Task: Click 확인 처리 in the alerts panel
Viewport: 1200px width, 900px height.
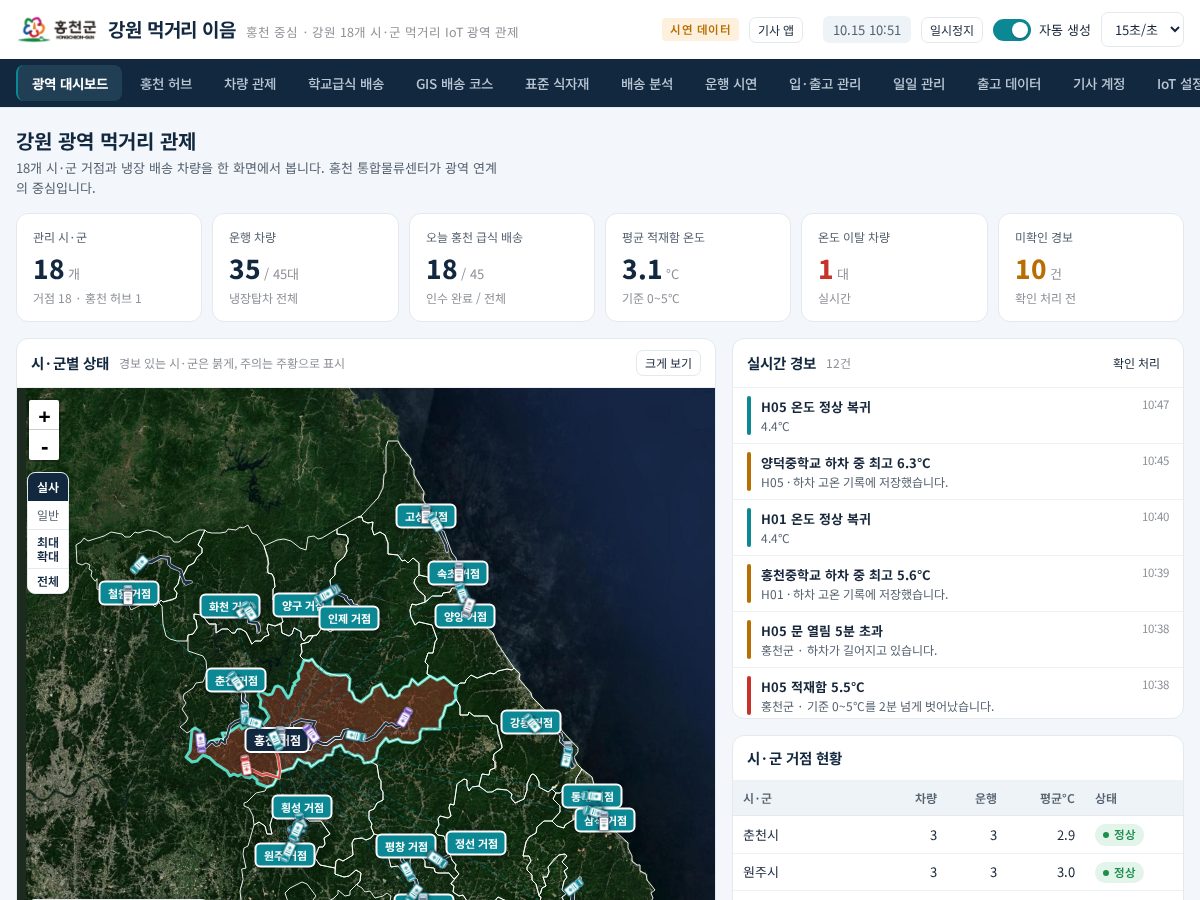Action: [1136, 363]
